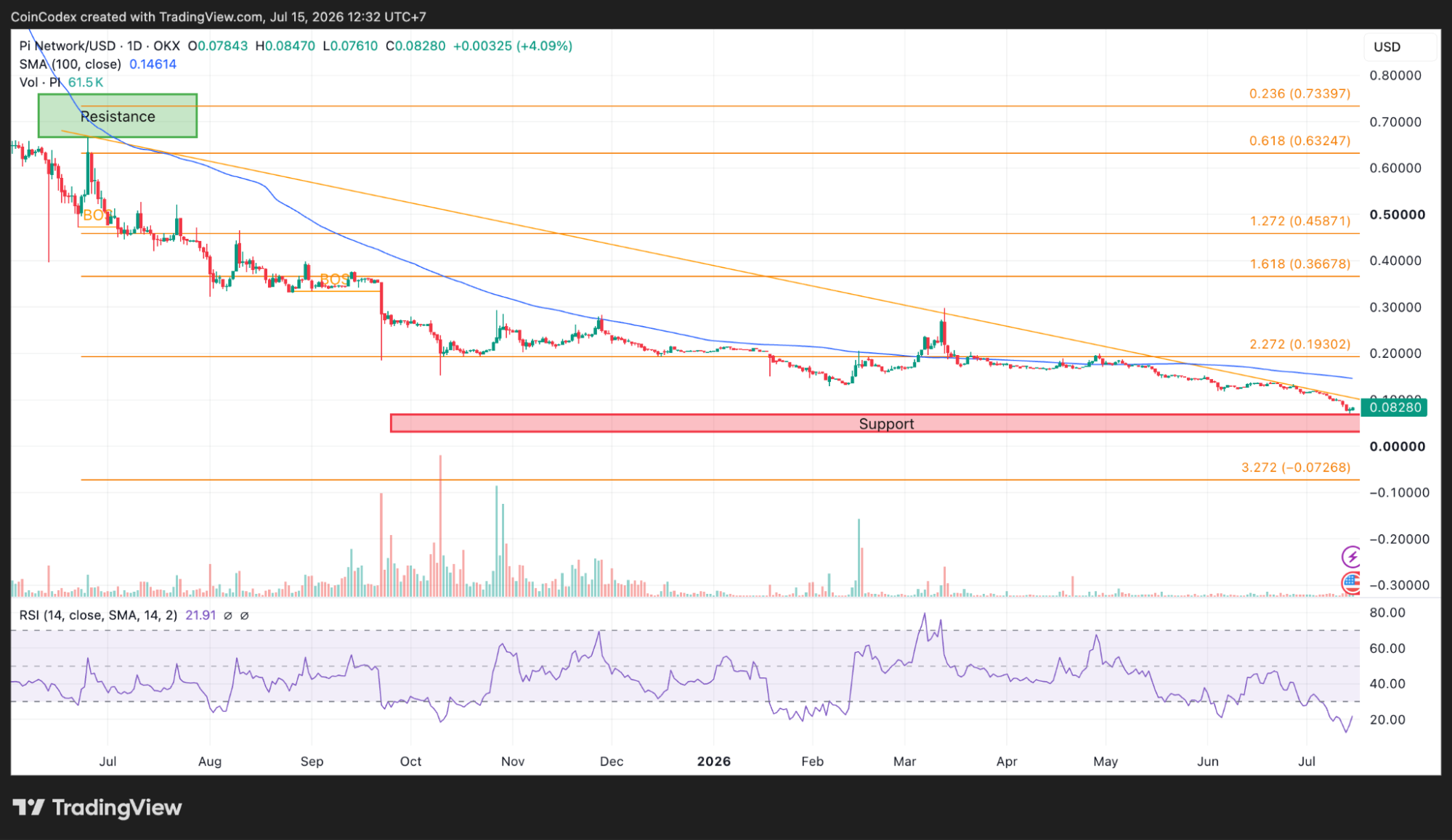This screenshot has height=840, width=1452.
Task: Click the BOS label near September
Action: (335, 280)
